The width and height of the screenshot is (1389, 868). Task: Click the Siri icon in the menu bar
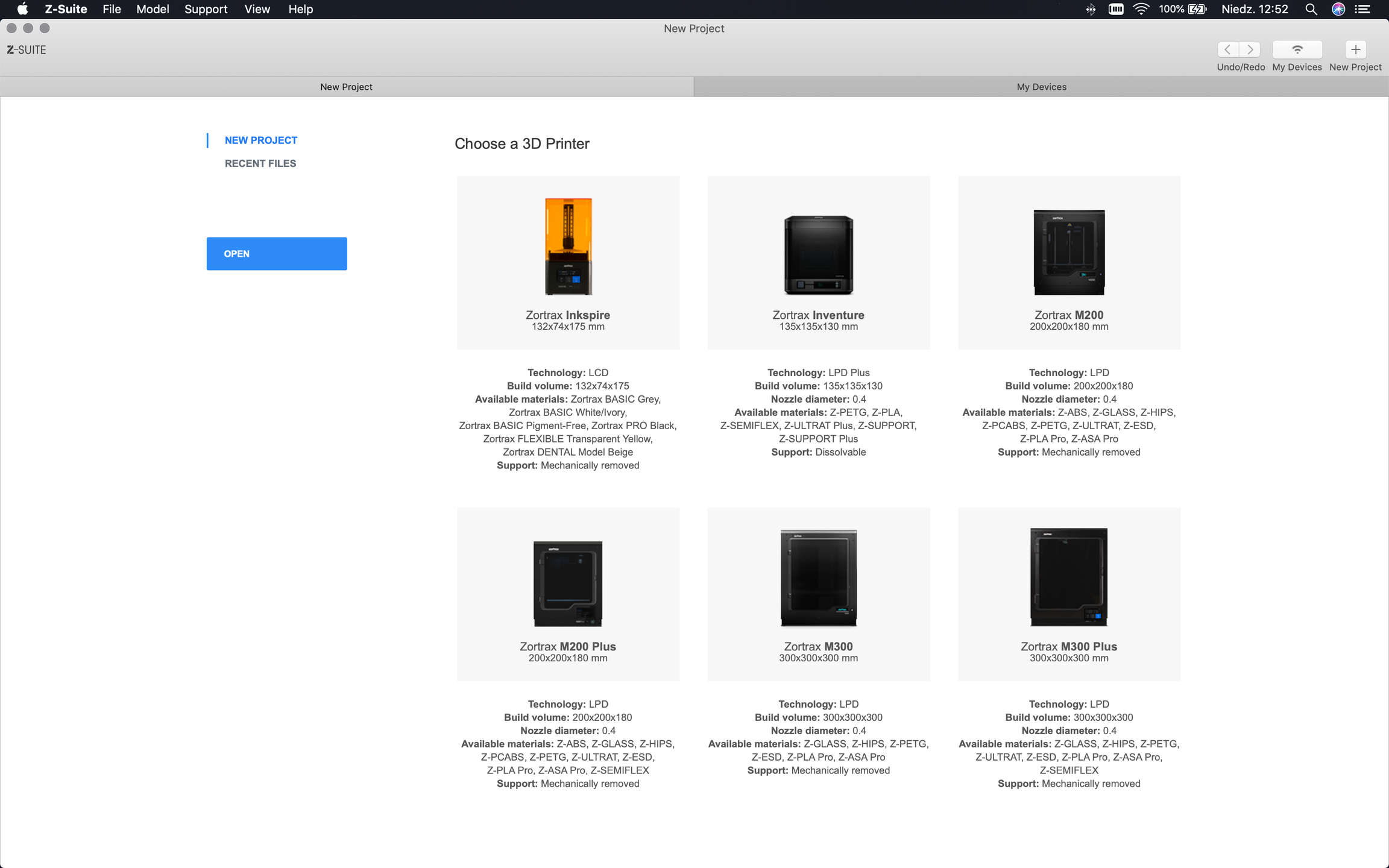[x=1338, y=9]
